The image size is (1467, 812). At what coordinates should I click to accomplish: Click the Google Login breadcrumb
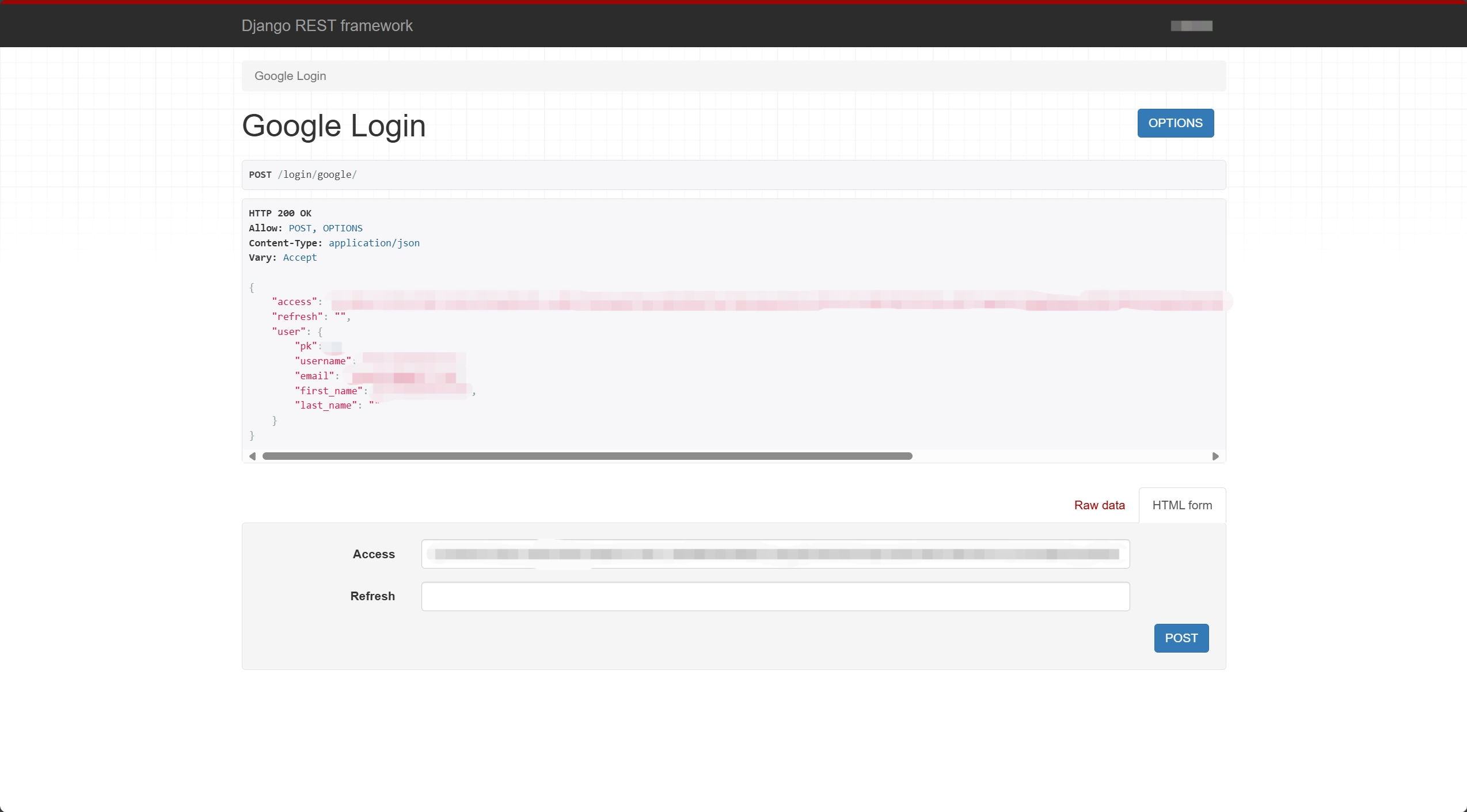click(290, 76)
